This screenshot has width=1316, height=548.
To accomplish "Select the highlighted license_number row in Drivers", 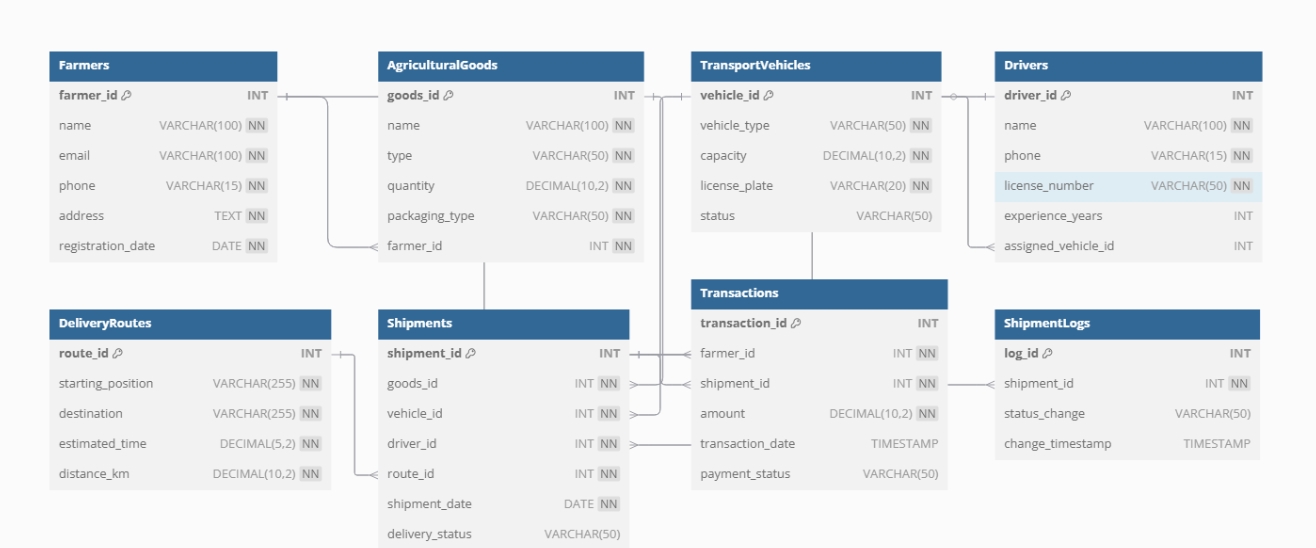I will (x=1127, y=186).
